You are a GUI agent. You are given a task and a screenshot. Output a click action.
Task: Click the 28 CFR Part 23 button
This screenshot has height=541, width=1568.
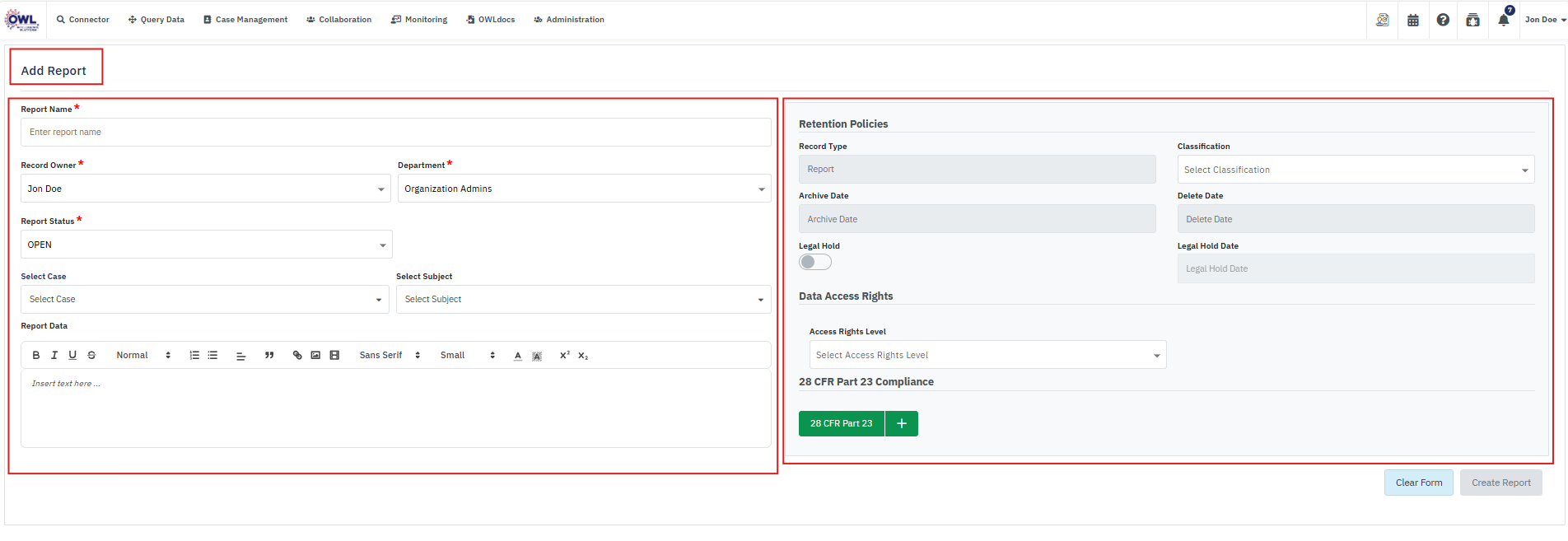841,423
